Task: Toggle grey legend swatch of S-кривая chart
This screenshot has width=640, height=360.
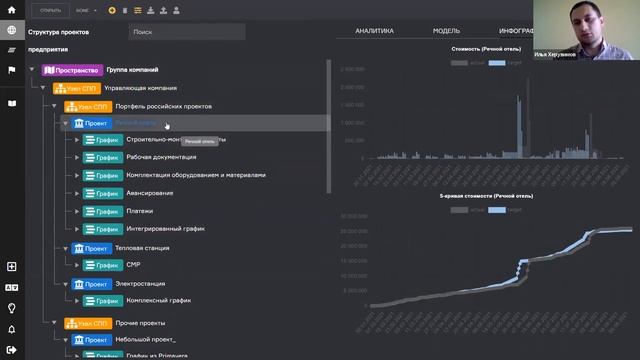Action: click(x=459, y=210)
